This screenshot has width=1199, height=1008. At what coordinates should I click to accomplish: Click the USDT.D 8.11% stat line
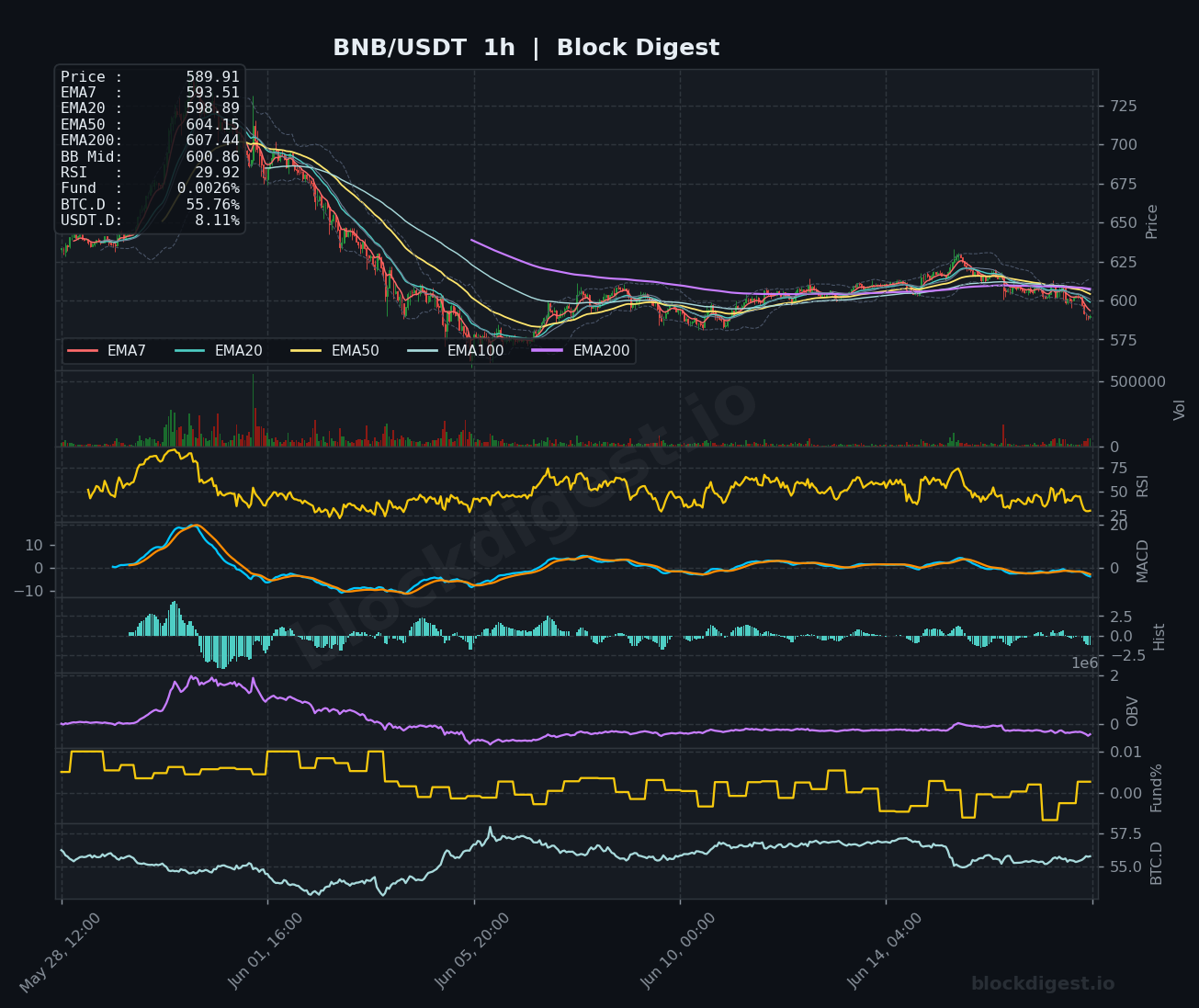(150, 221)
